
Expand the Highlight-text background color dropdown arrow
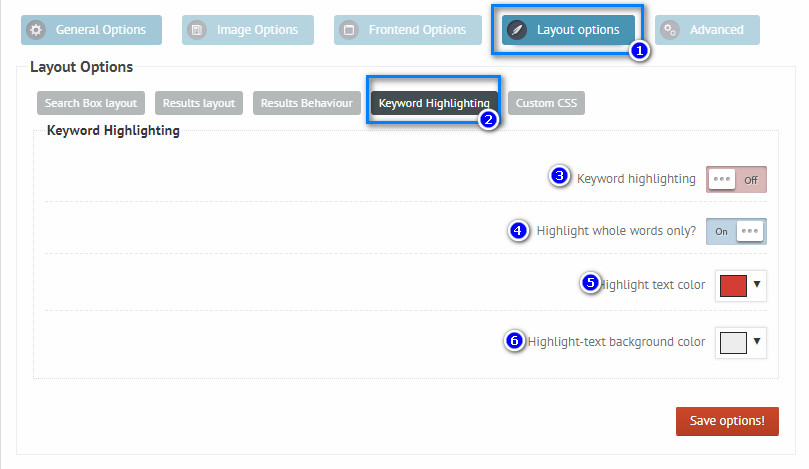(x=757, y=342)
